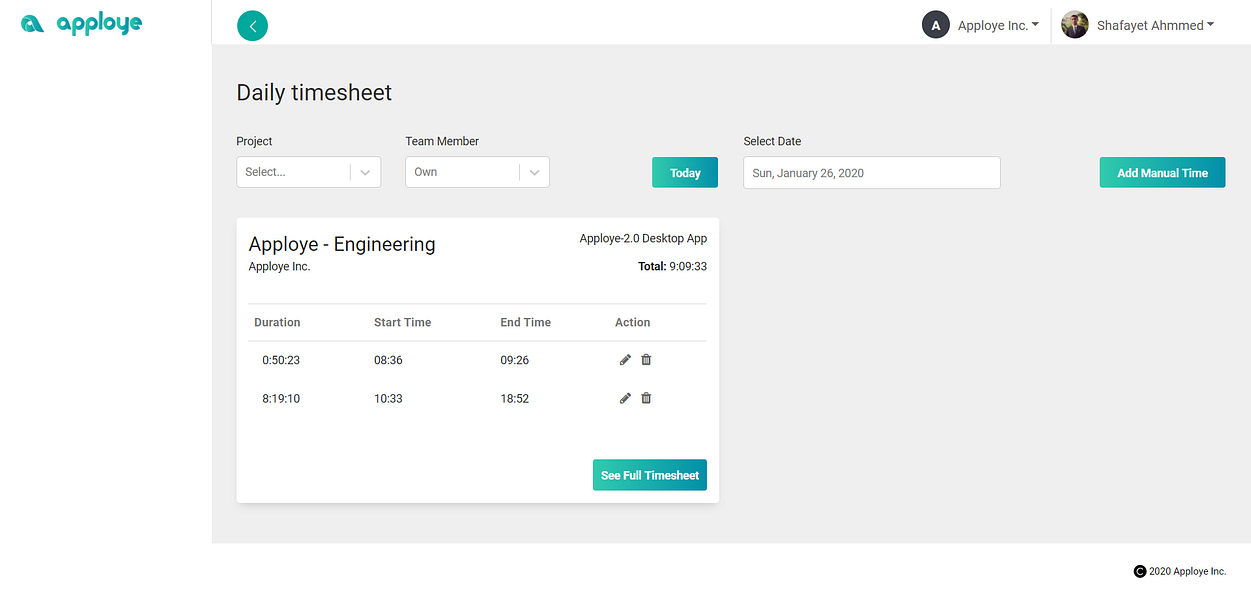Click the Duration column header

277,322
